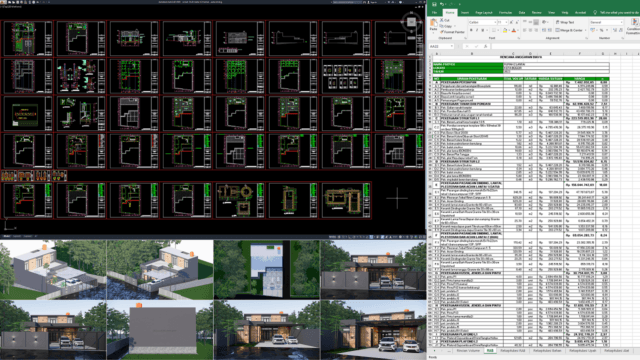Image resolution: width=640 pixels, height=360 pixels.
Task: Click the Paste clipboard icon
Action: pyautogui.click(x=433, y=22)
